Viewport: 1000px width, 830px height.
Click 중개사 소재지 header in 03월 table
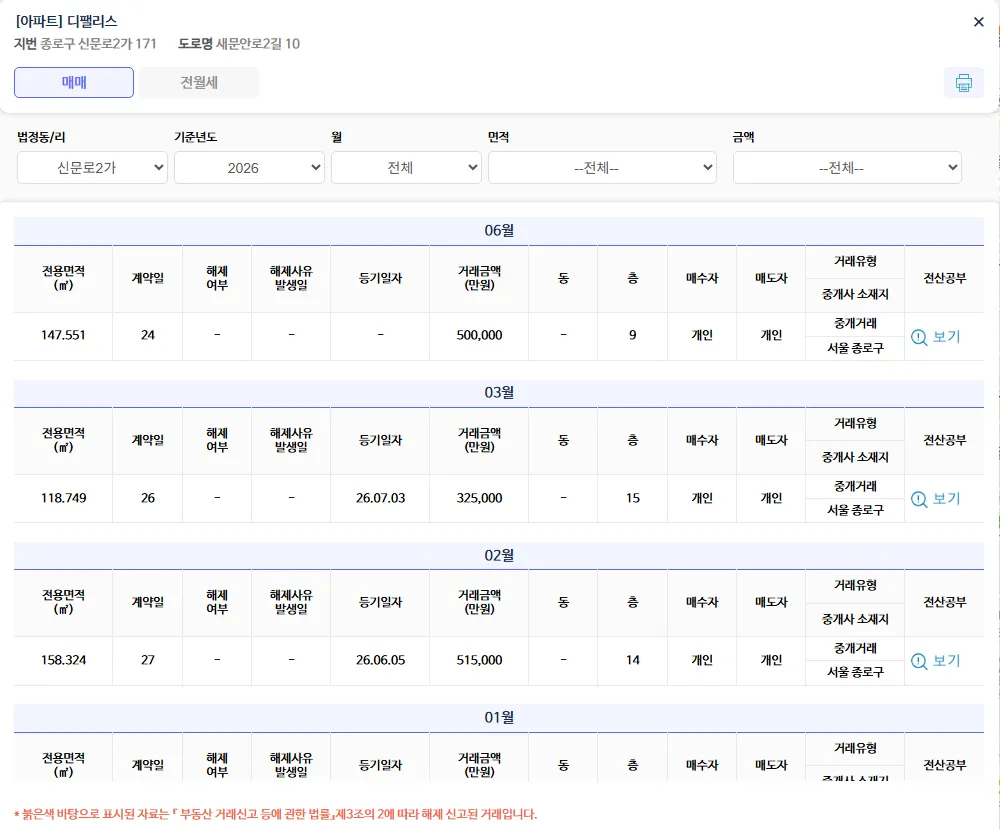point(855,457)
